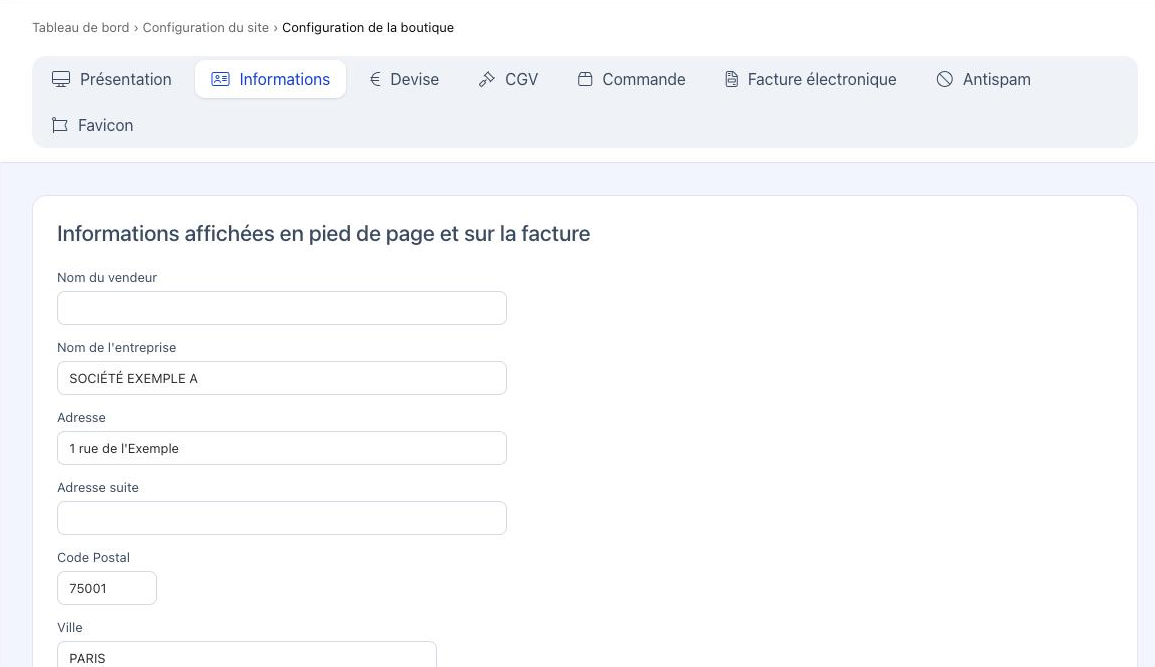Click the Ville field containing PARIS
This screenshot has height=667, width=1155.
(x=247, y=654)
